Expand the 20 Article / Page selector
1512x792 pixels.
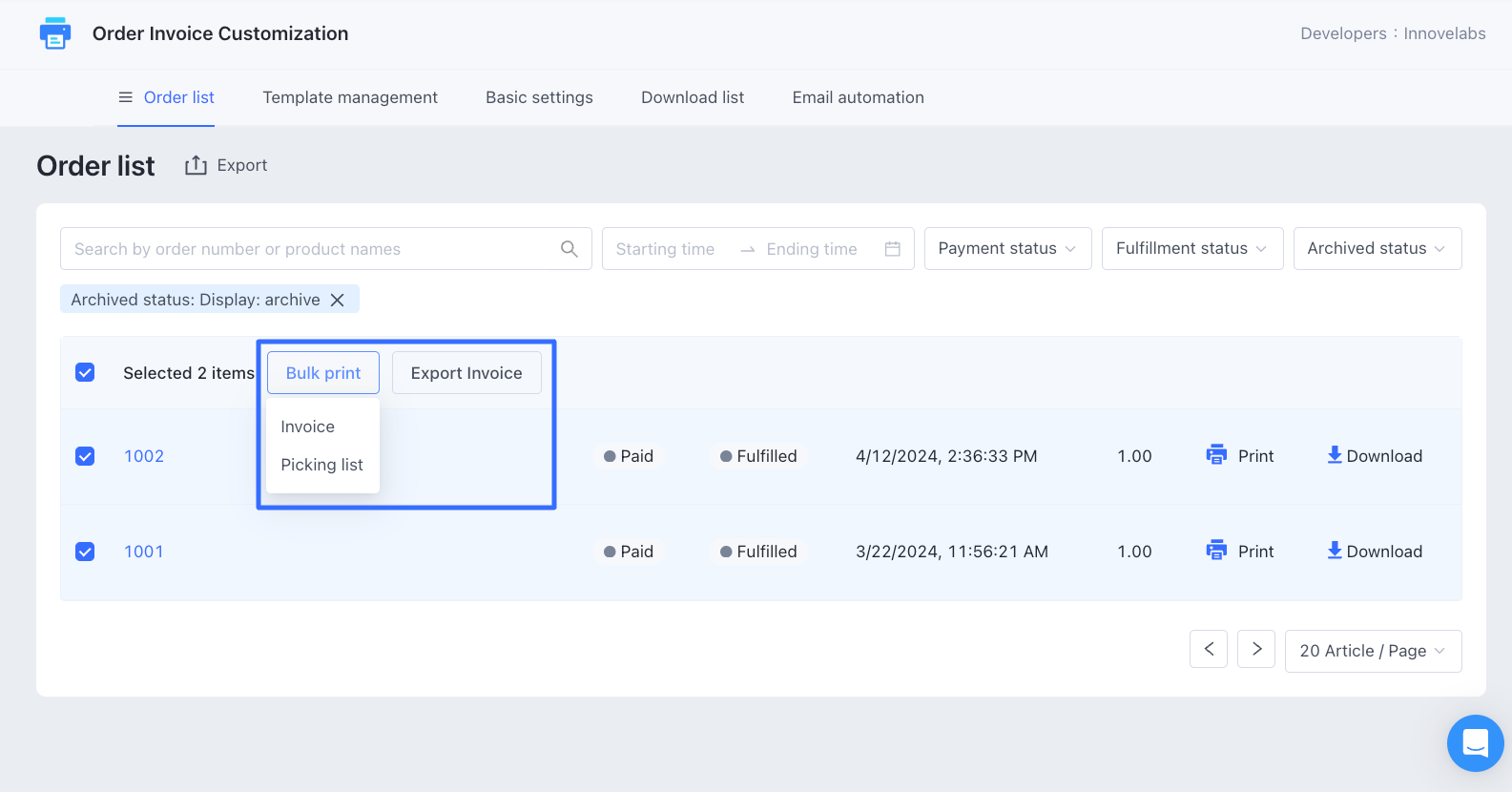point(1372,651)
